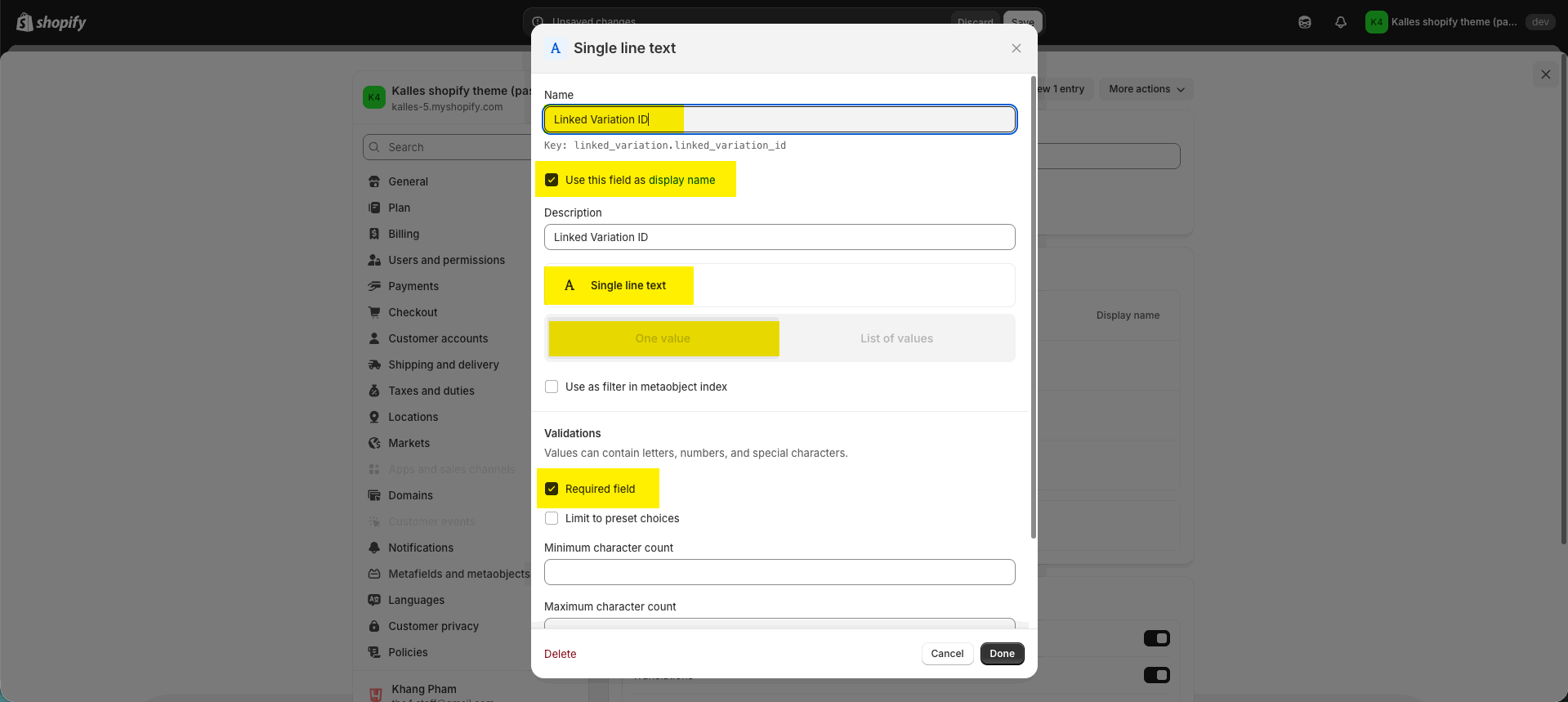
Task: Open the notifications bell icon
Action: pos(1341,22)
